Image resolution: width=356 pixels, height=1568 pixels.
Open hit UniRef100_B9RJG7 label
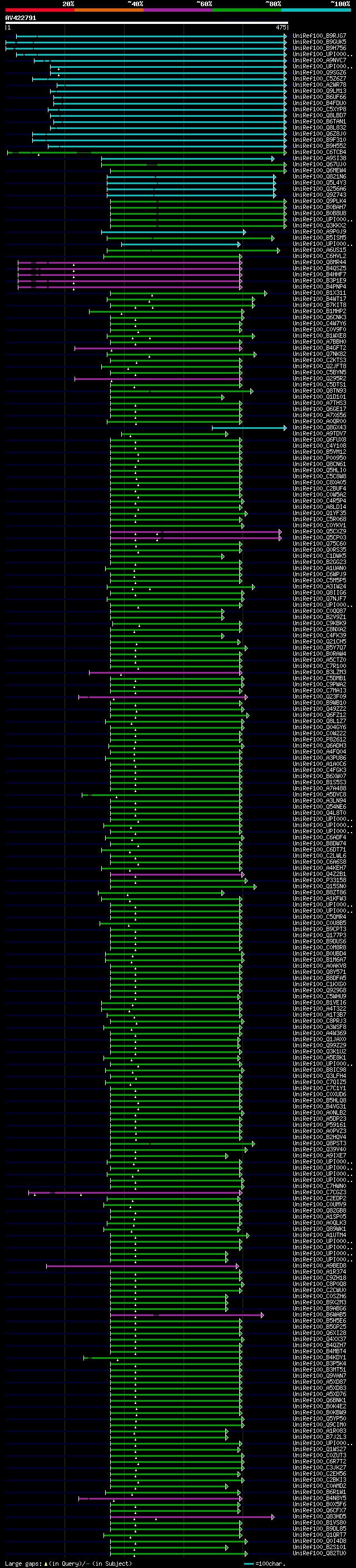point(319,36)
